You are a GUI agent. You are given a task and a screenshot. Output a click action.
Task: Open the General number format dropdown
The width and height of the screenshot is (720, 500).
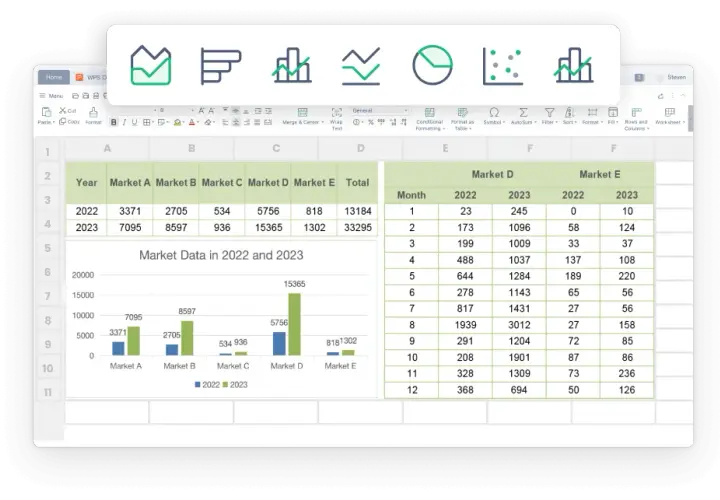pyautogui.click(x=380, y=111)
